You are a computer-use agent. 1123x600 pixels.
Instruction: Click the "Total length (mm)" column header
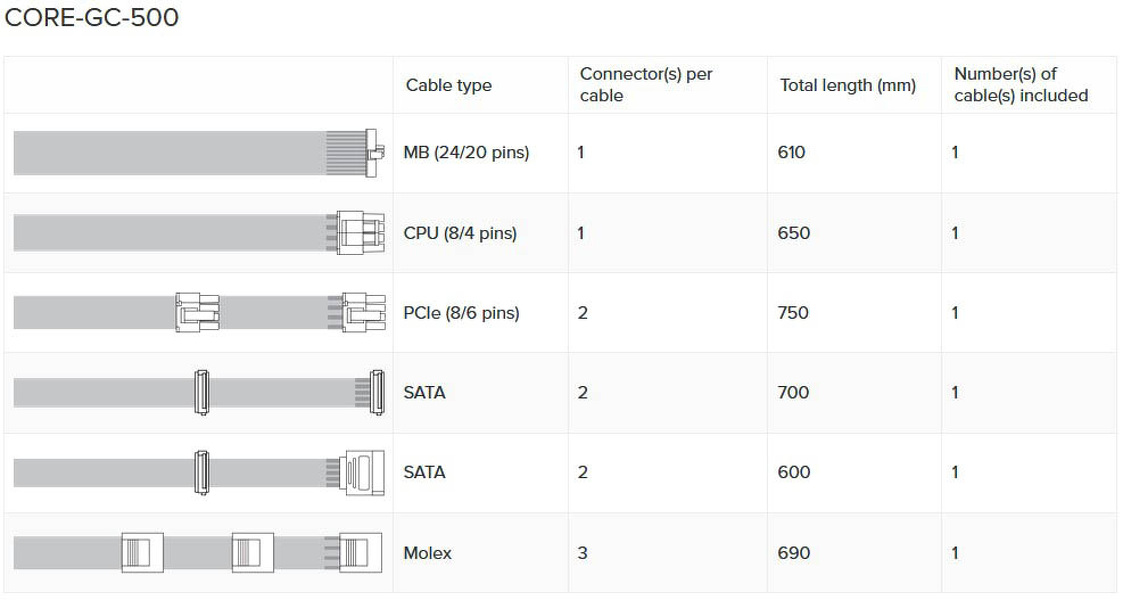(x=847, y=85)
